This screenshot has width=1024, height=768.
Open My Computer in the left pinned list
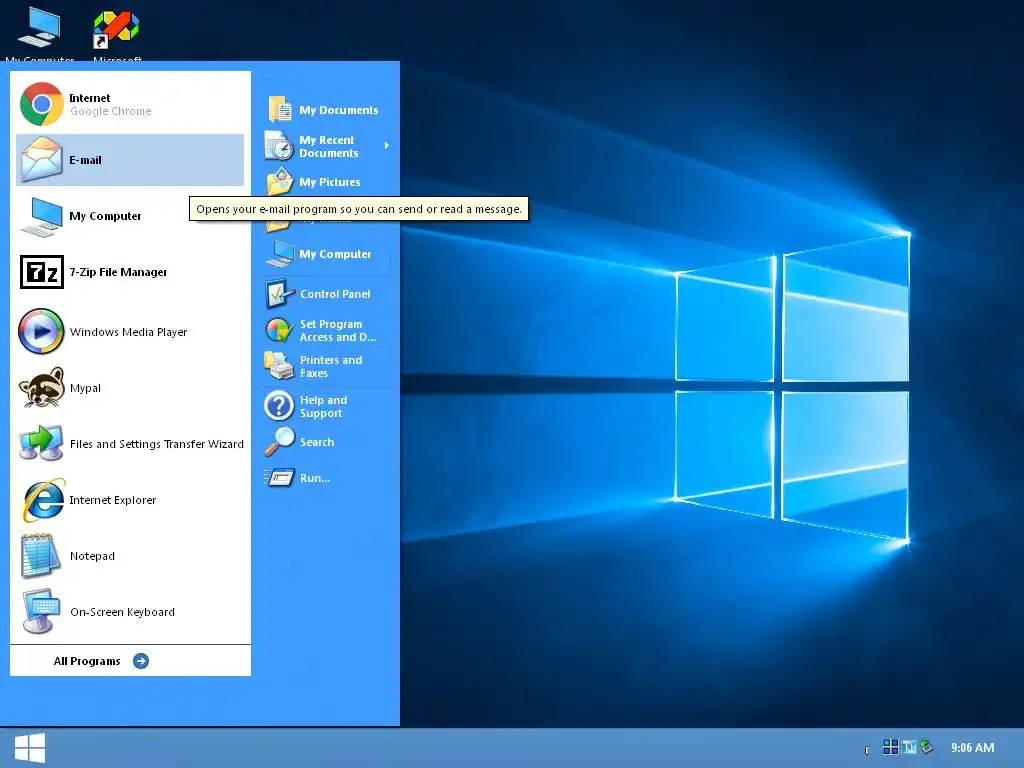tap(130, 216)
